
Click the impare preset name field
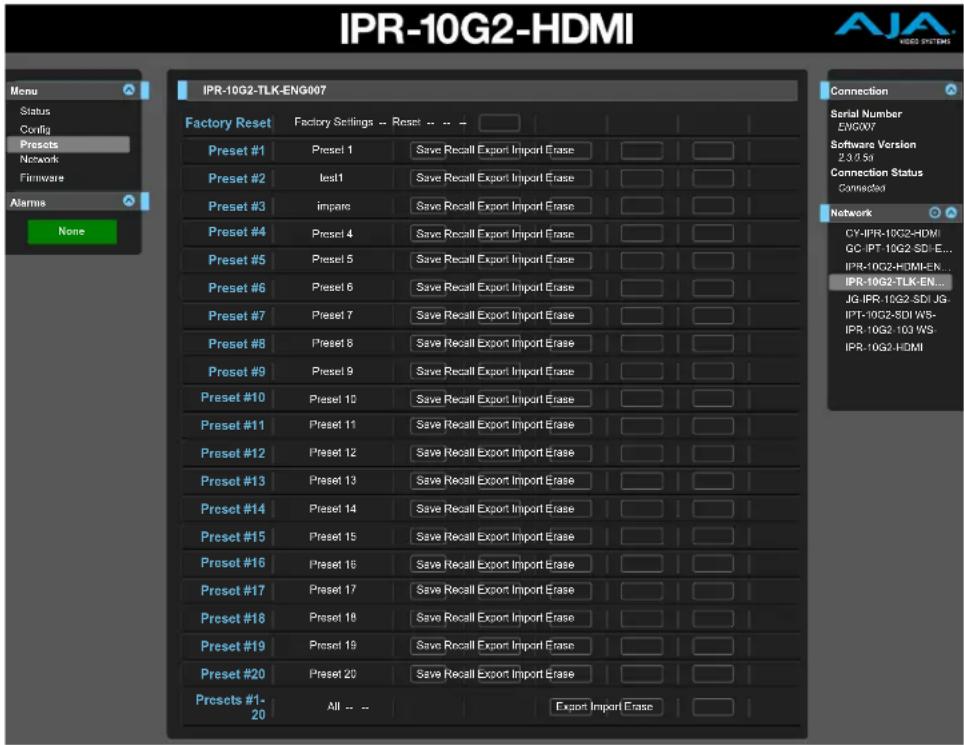pos(334,206)
